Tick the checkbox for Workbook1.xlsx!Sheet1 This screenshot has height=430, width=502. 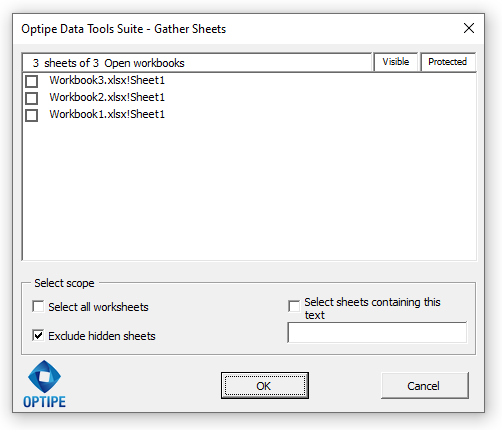coord(32,115)
